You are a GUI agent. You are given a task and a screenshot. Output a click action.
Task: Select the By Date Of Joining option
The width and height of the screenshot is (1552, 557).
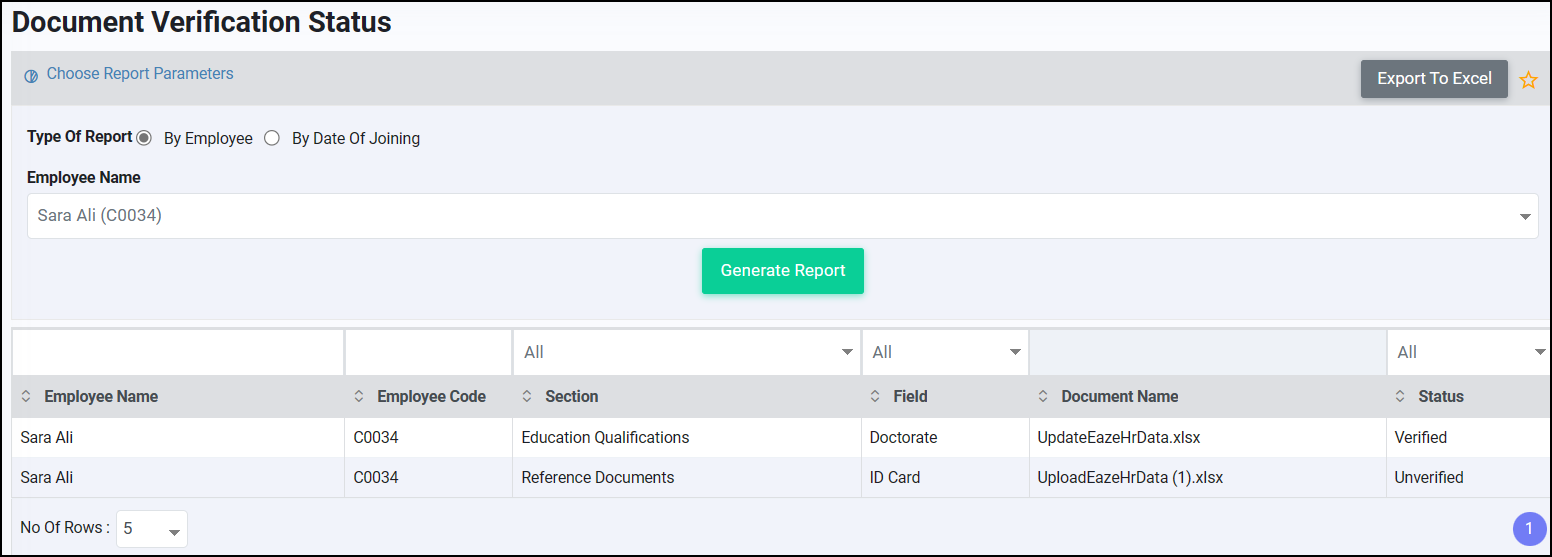(272, 138)
